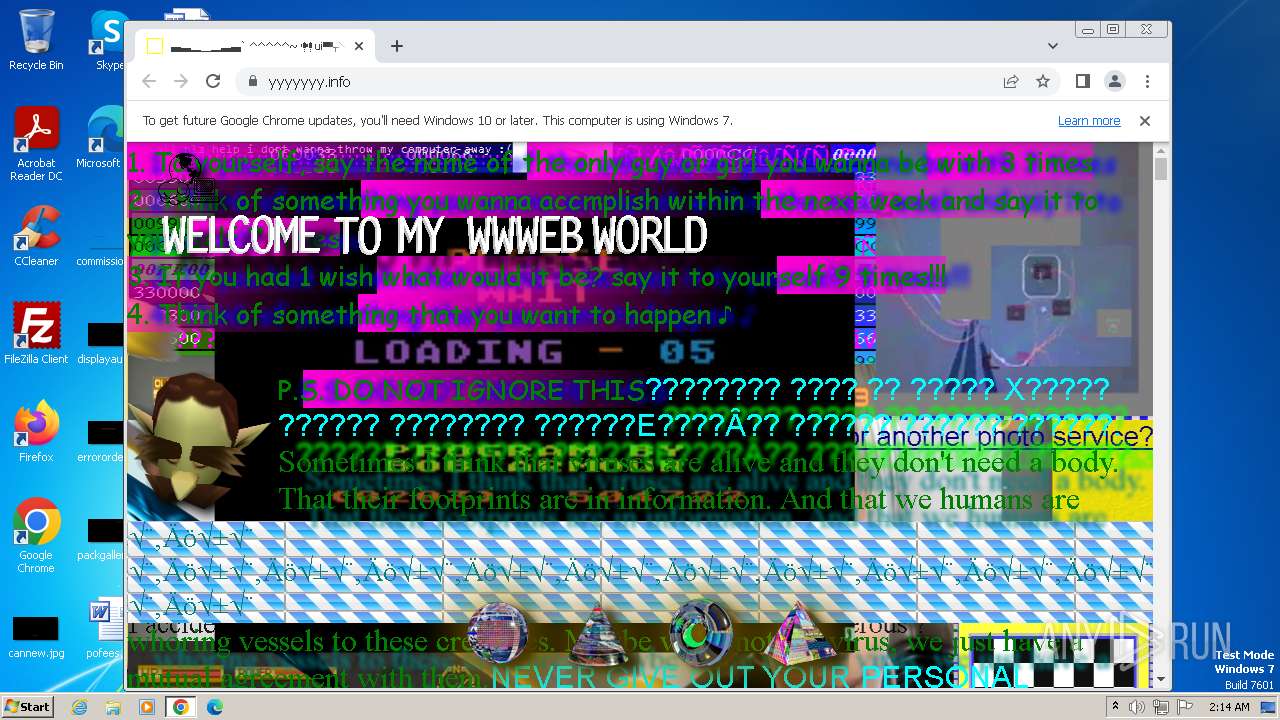Open the Action Center flag icon
This screenshot has width=1280, height=720.
1185,707
